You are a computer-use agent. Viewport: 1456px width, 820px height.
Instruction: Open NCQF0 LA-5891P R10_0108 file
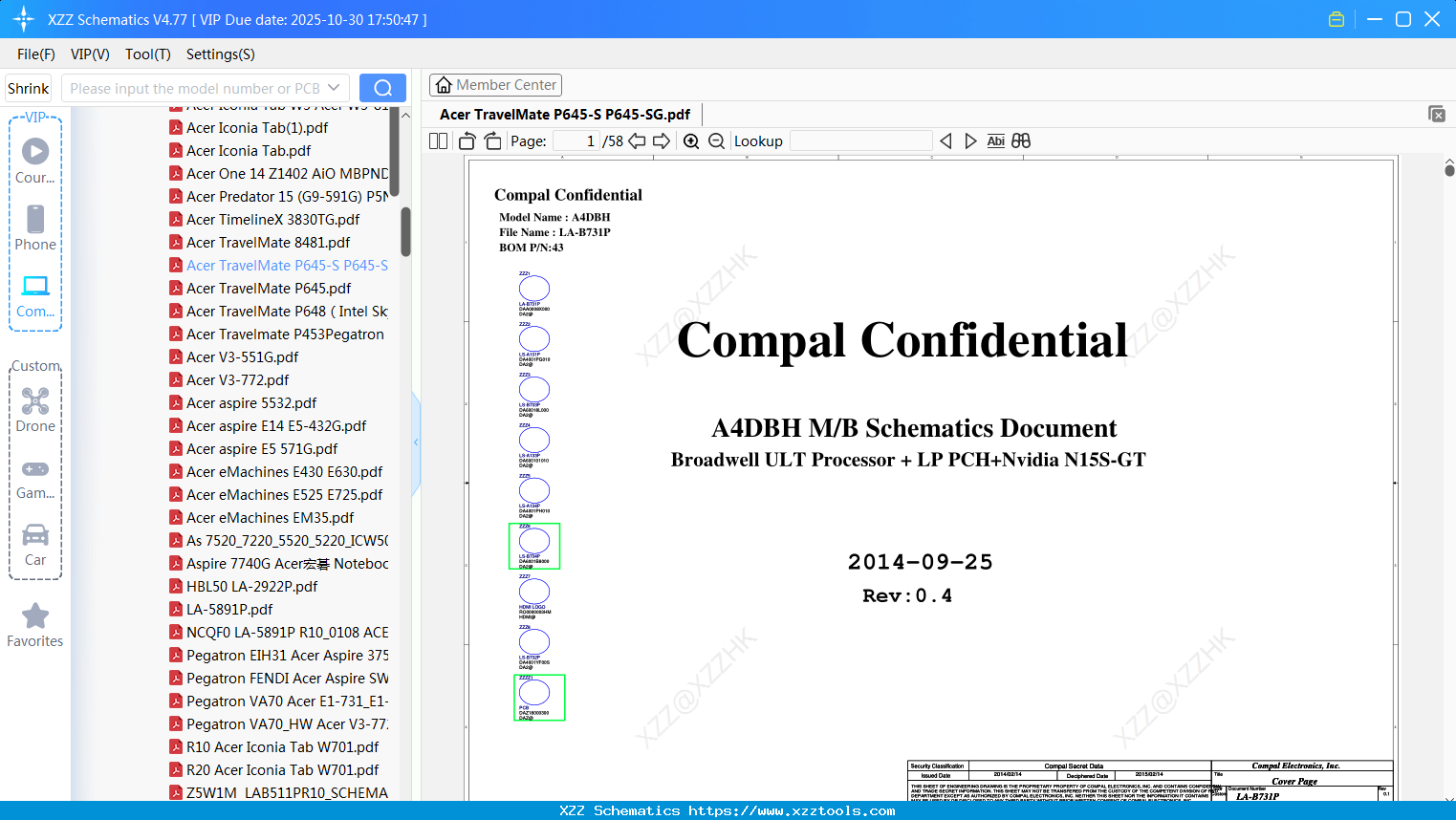pyautogui.click(x=288, y=632)
